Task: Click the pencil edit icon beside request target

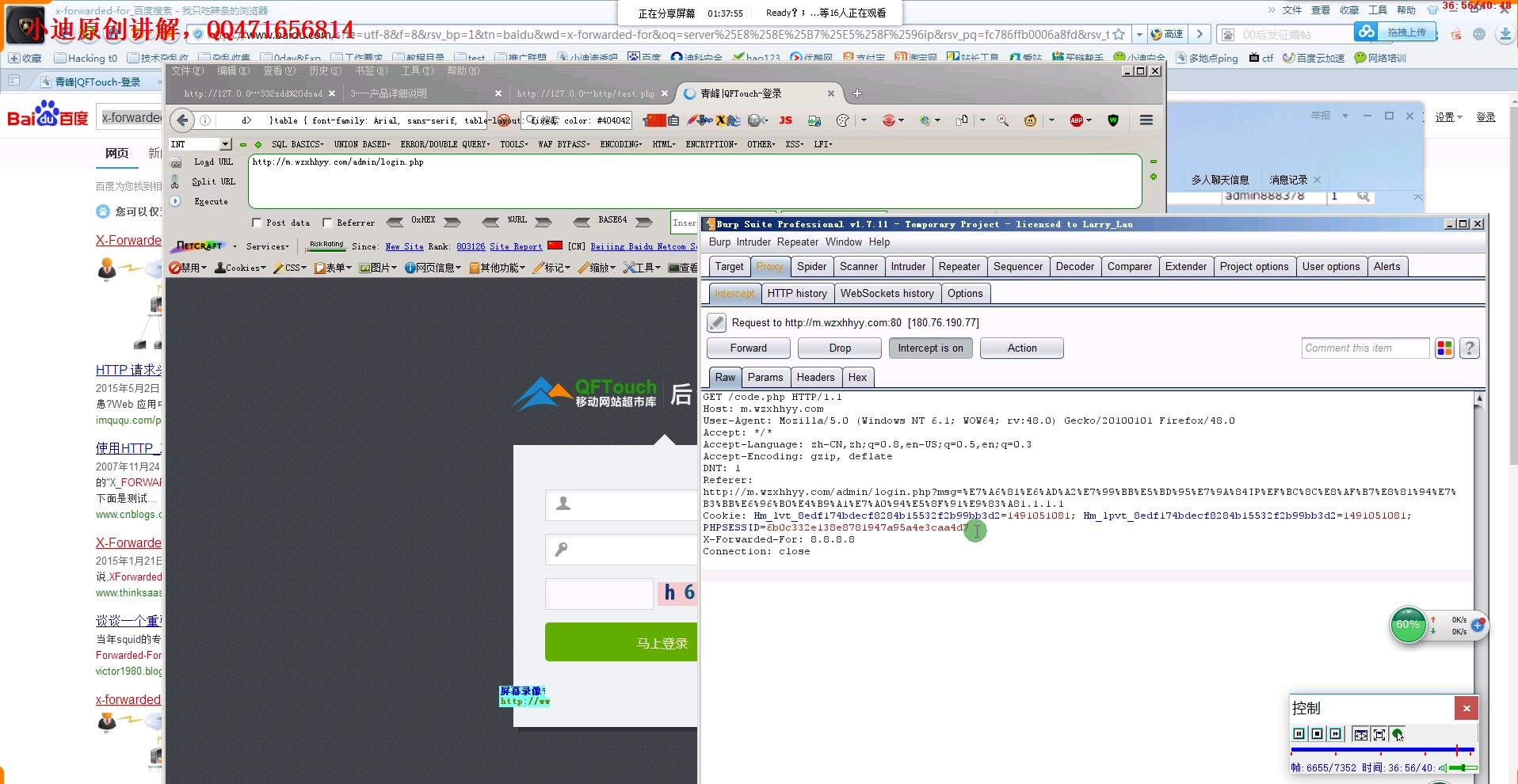Action: point(716,323)
